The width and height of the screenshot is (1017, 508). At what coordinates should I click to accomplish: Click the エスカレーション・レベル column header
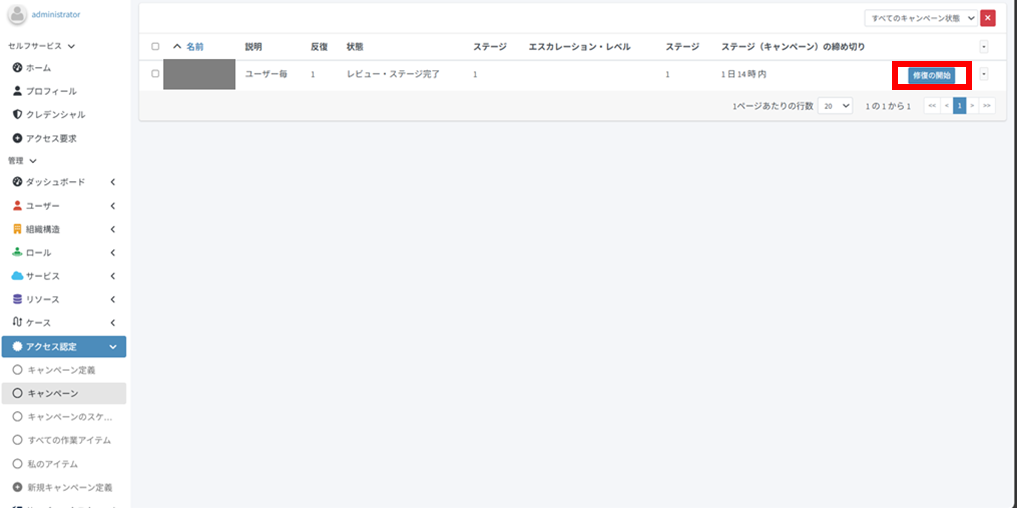point(579,47)
